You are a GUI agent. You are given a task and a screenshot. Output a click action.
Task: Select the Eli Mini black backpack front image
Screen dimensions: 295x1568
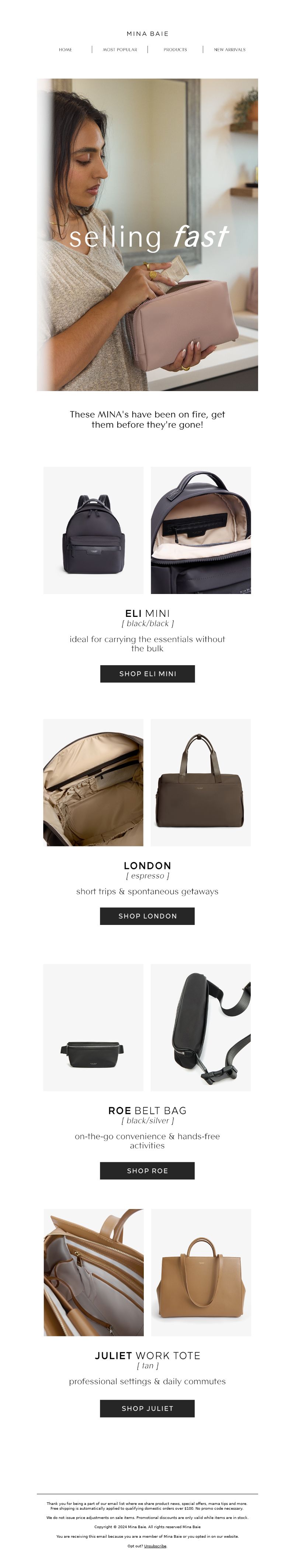[94, 530]
